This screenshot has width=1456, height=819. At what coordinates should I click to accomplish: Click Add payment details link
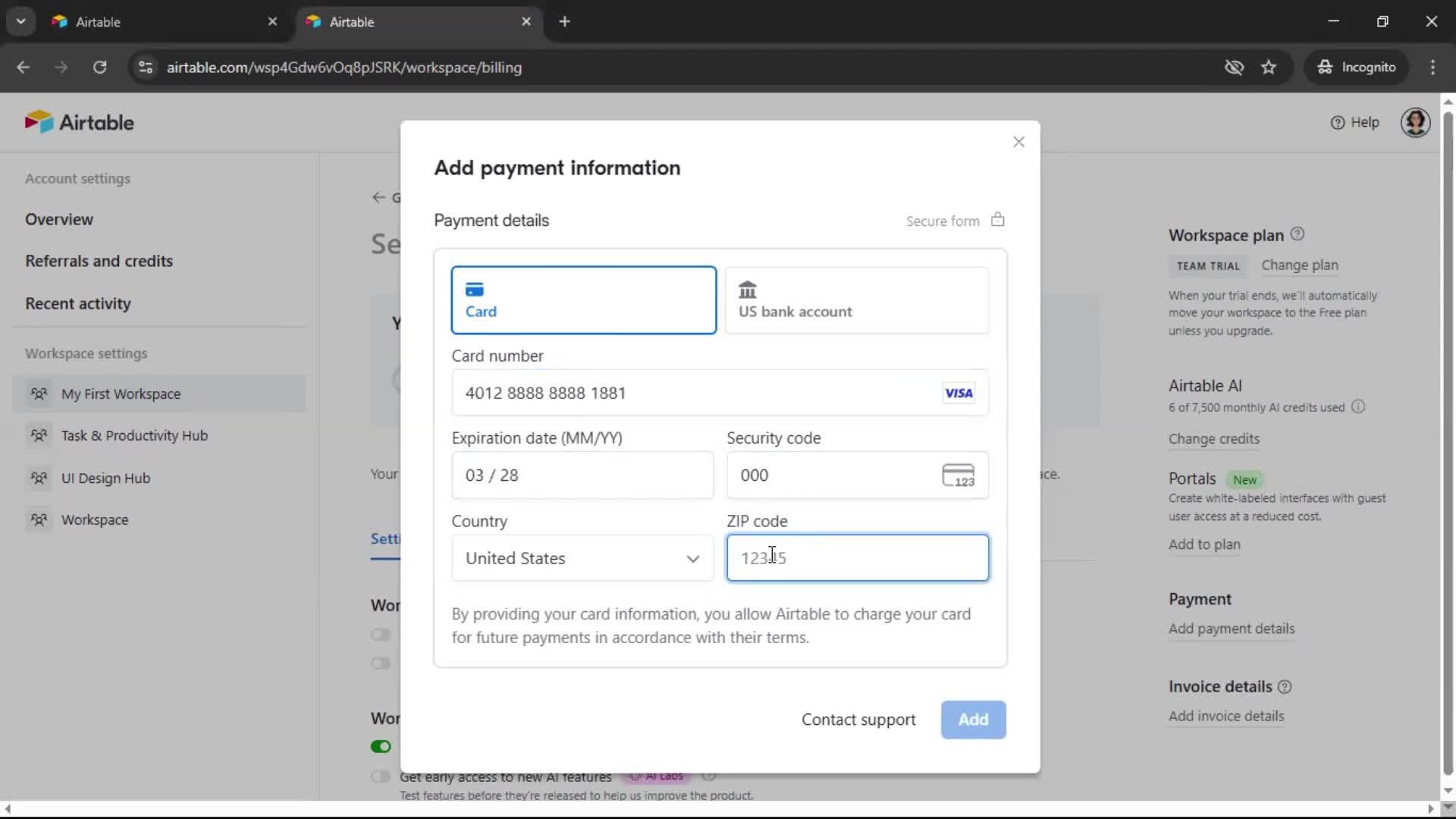[1232, 629]
